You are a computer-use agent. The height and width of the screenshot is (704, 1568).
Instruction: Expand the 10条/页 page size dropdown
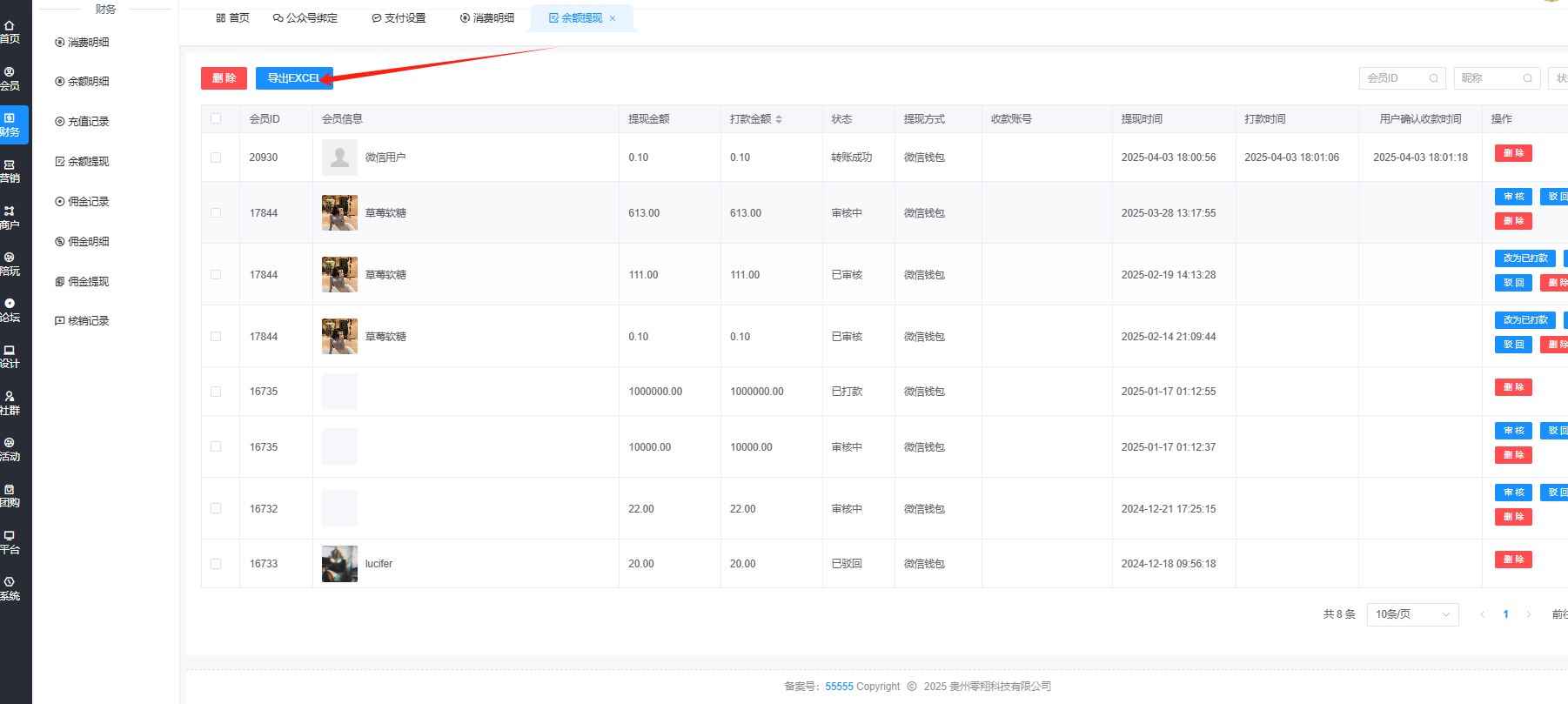(1412, 614)
